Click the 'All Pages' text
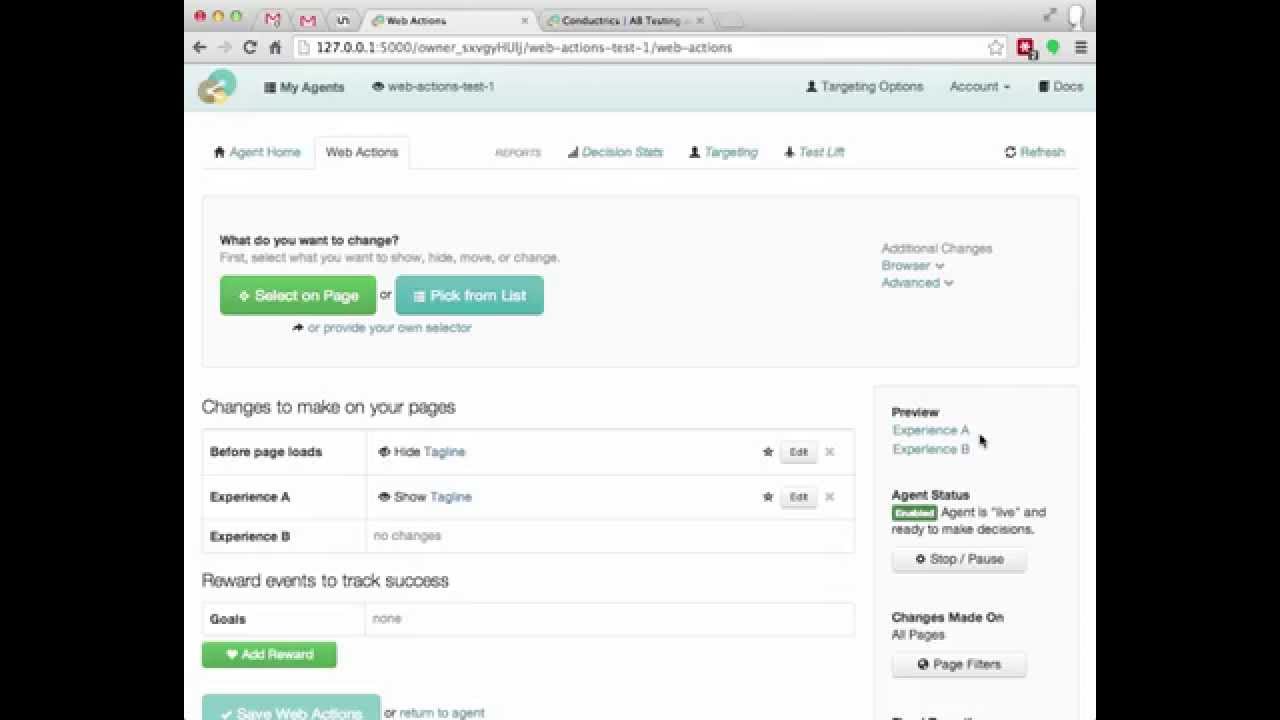Viewport: 1280px width, 720px height. (918, 635)
